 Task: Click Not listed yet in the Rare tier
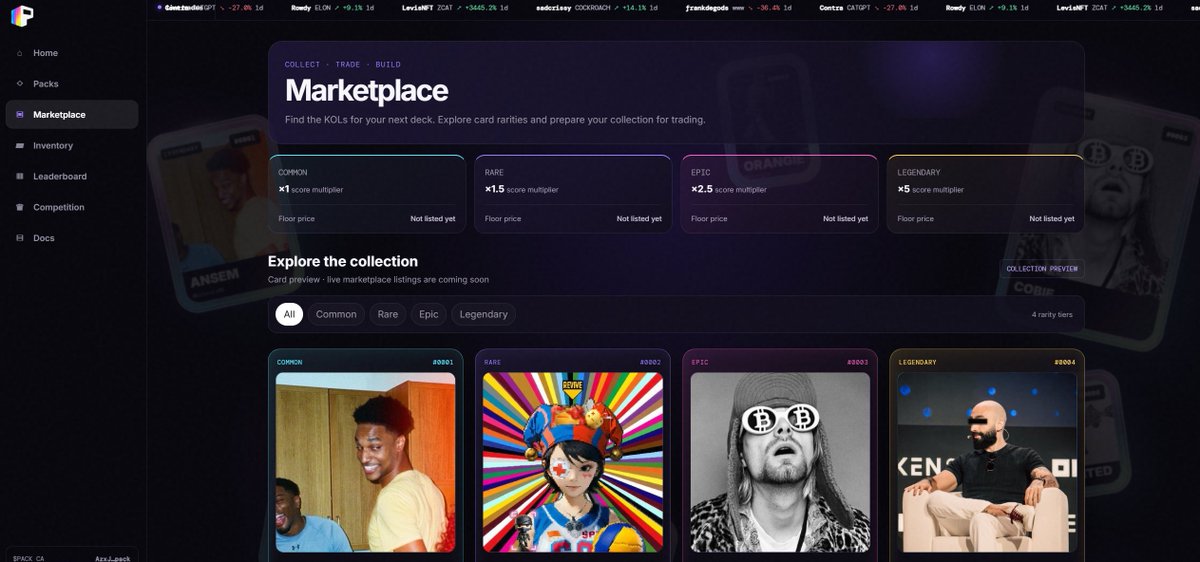coord(639,218)
